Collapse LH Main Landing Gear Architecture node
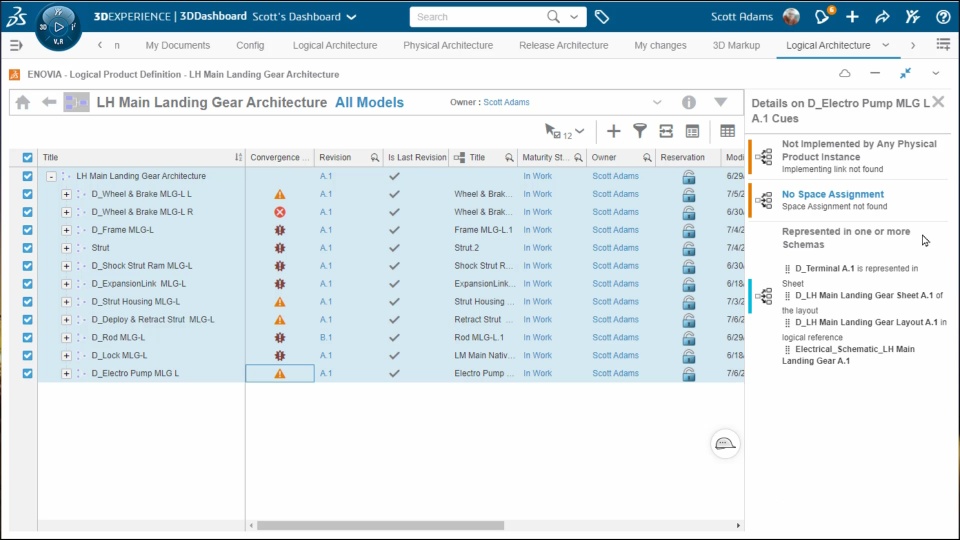 tap(51, 176)
